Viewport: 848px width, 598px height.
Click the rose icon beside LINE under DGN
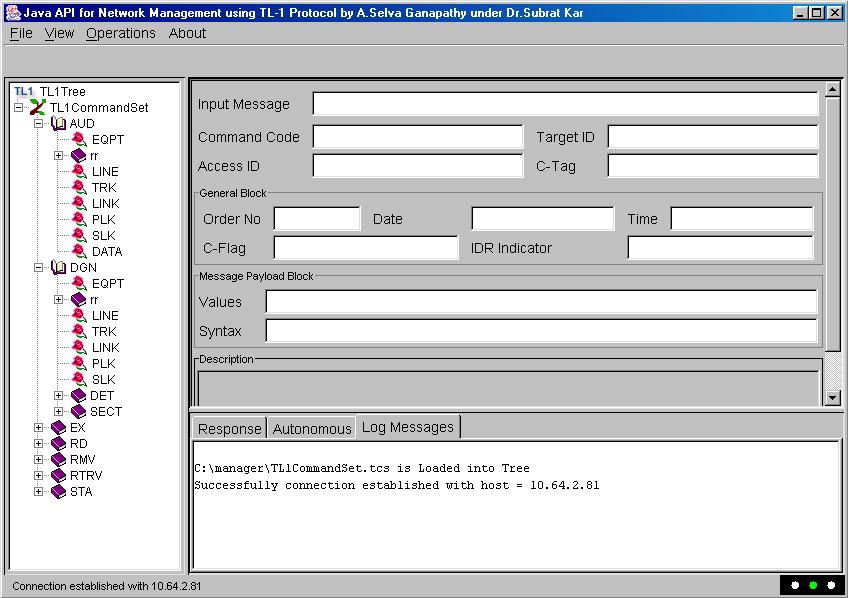pos(79,315)
